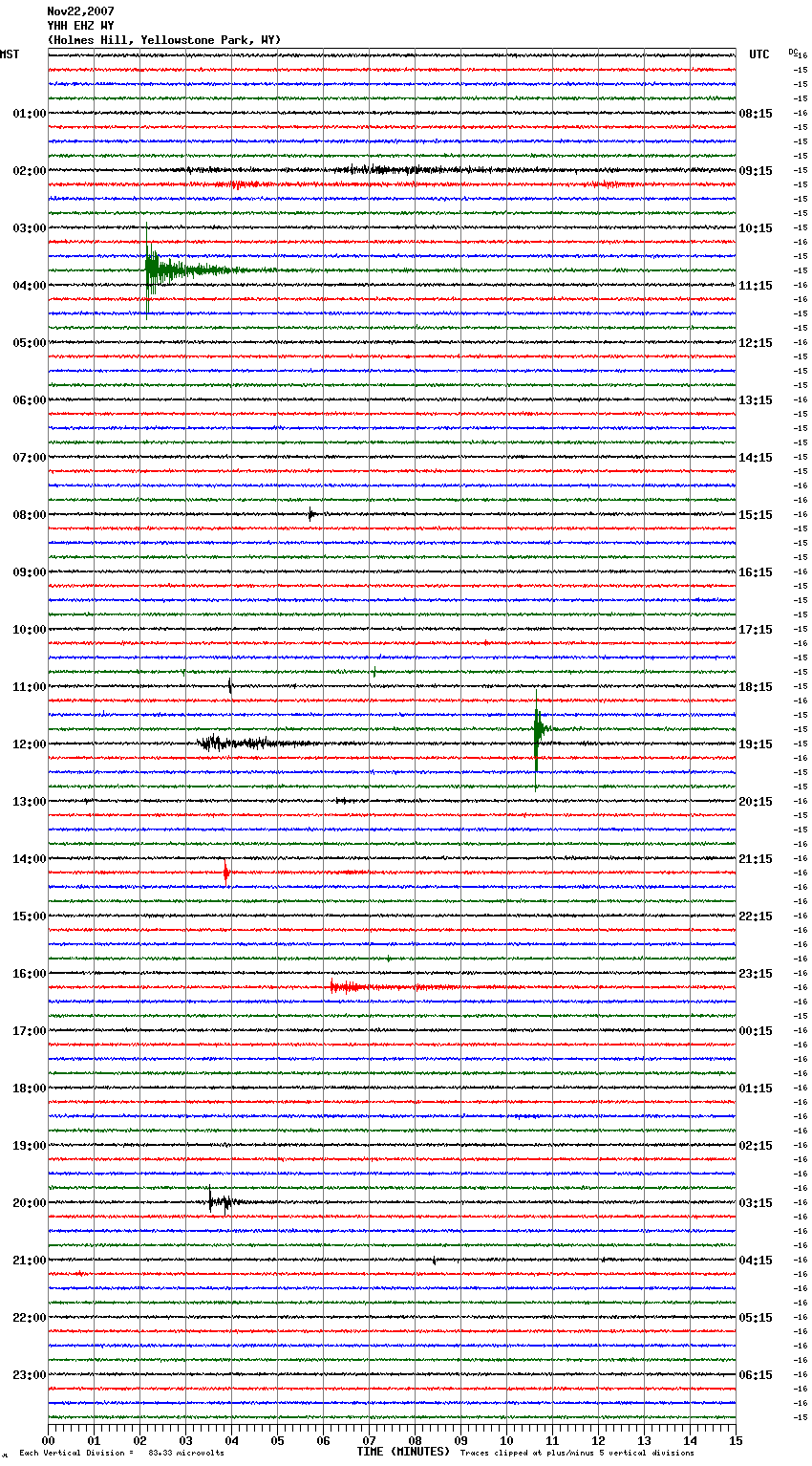Click the 05 minute axis tick label

(x=277, y=1441)
